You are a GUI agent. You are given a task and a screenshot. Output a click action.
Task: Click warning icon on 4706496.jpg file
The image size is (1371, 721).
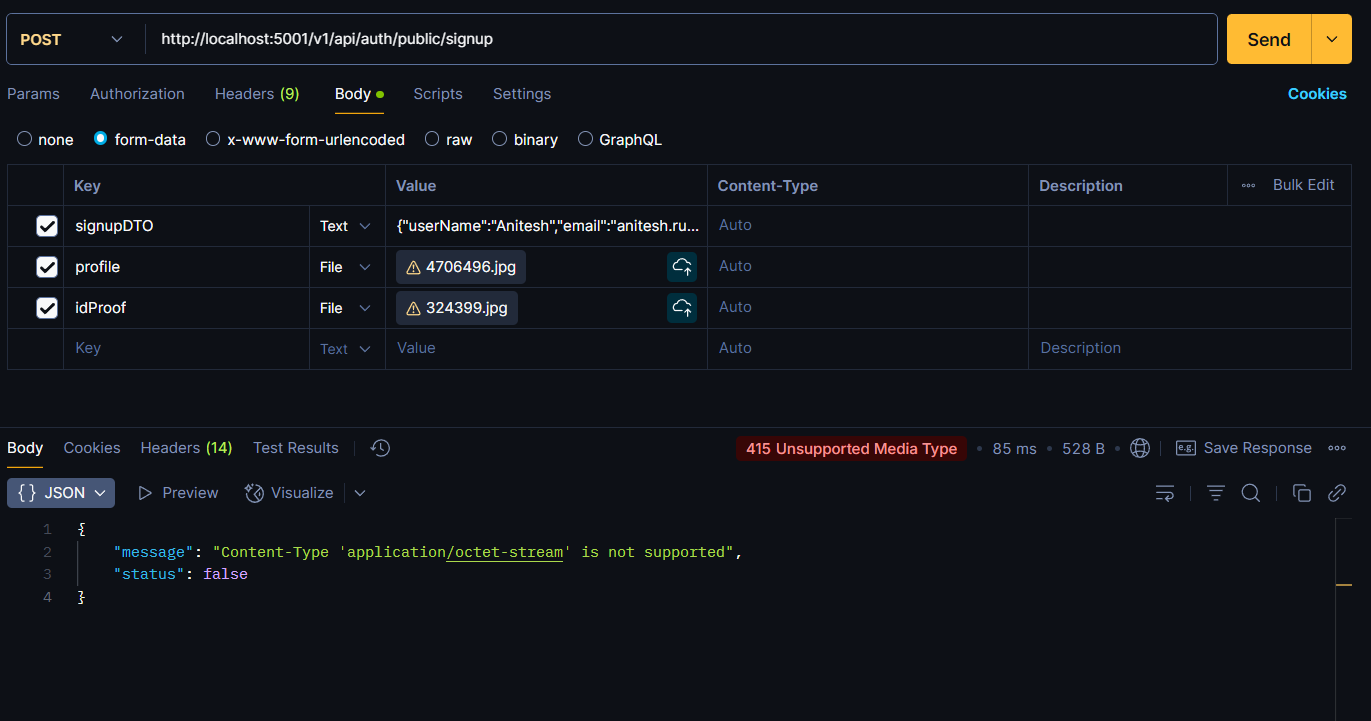pos(413,267)
